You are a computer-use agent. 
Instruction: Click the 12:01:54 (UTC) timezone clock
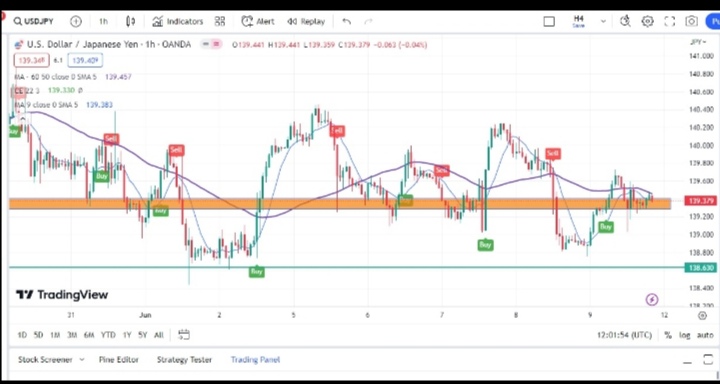pyautogui.click(x=624, y=335)
